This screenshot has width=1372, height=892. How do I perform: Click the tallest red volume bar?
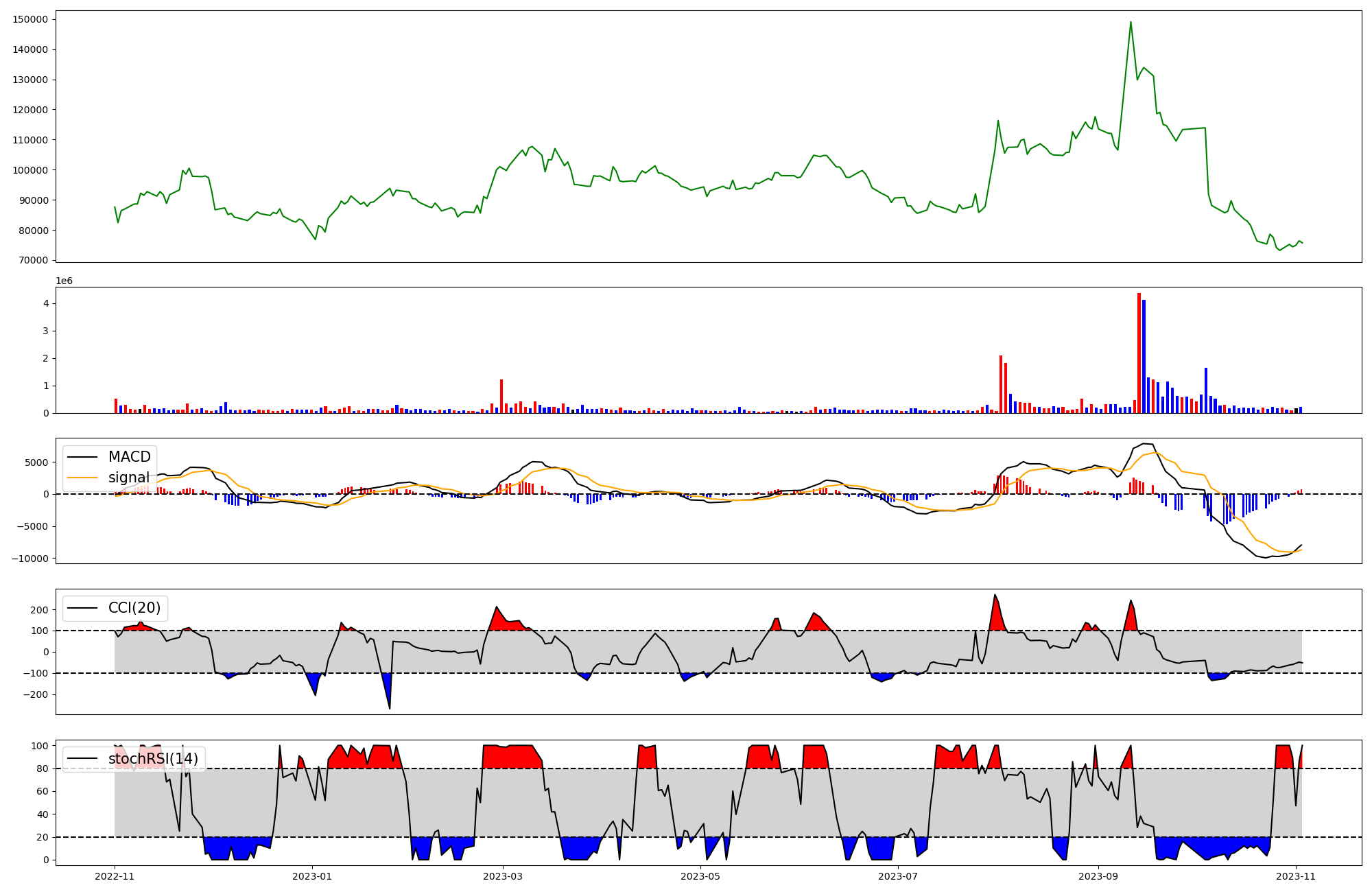click(x=1139, y=353)
